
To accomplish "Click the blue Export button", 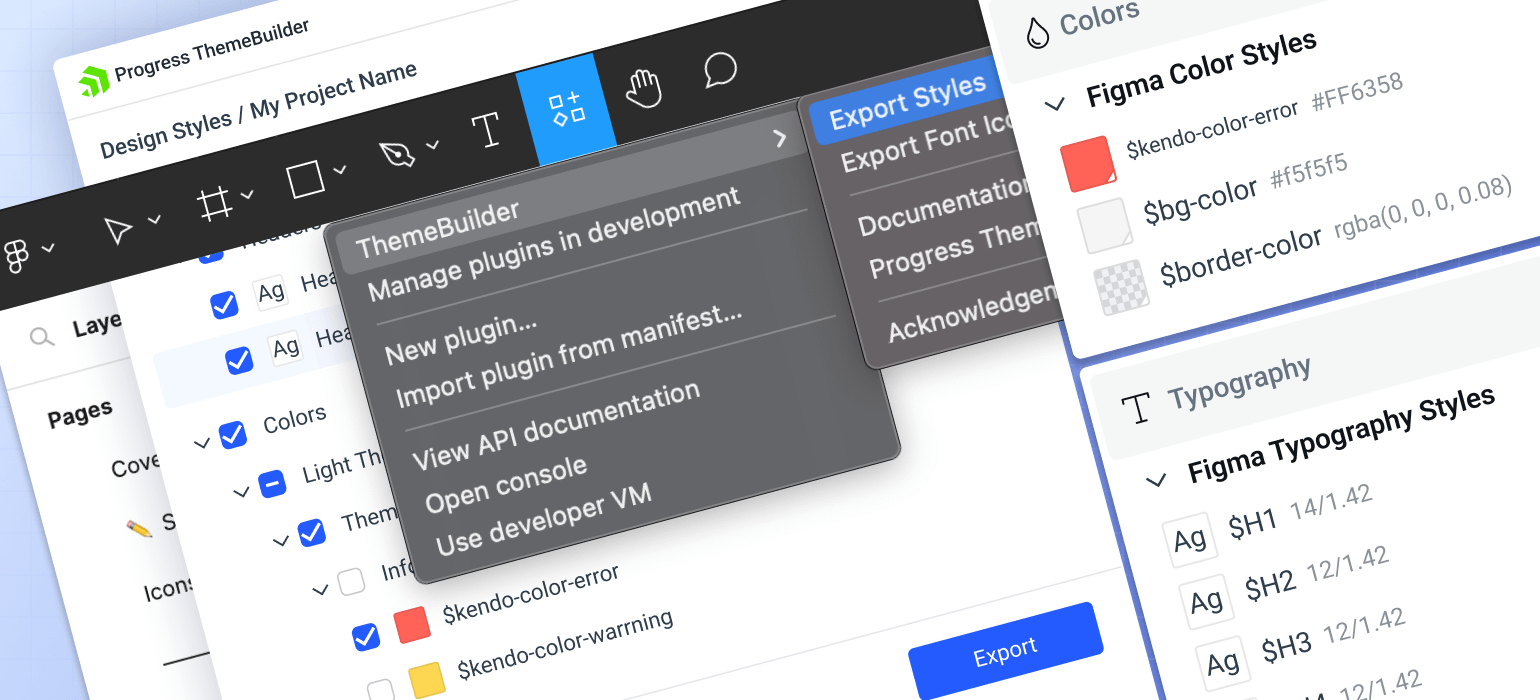I will coord(1005,651).
